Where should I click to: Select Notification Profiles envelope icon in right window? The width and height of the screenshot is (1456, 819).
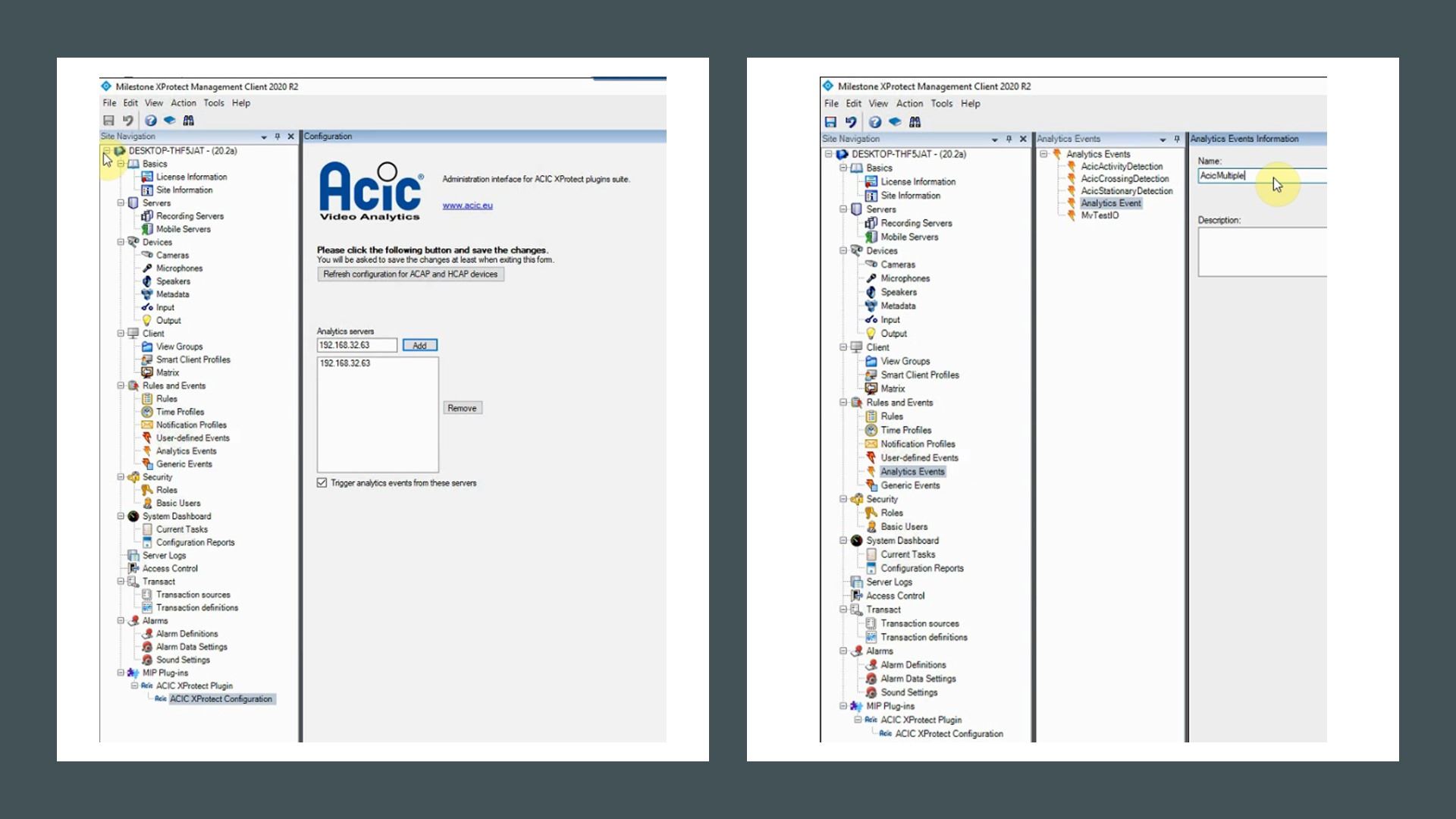(x=871, y=444)
